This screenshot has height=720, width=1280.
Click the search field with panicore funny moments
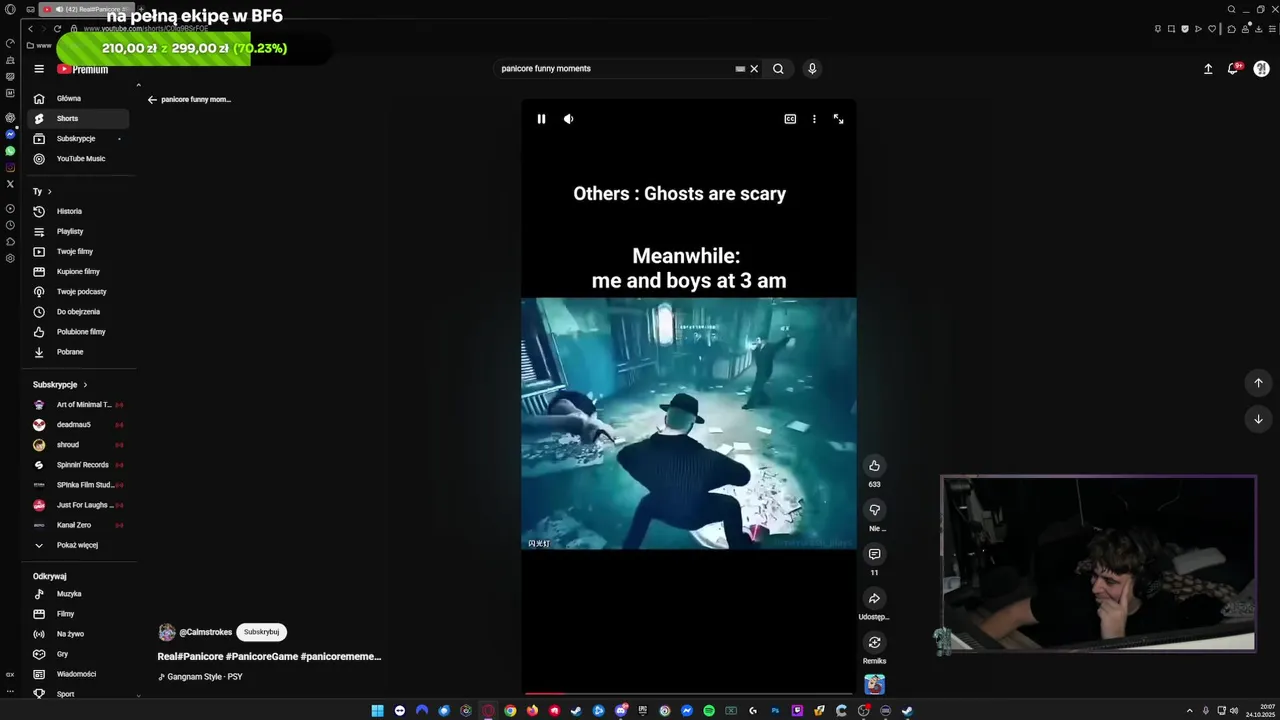click(x=615, y=69)
